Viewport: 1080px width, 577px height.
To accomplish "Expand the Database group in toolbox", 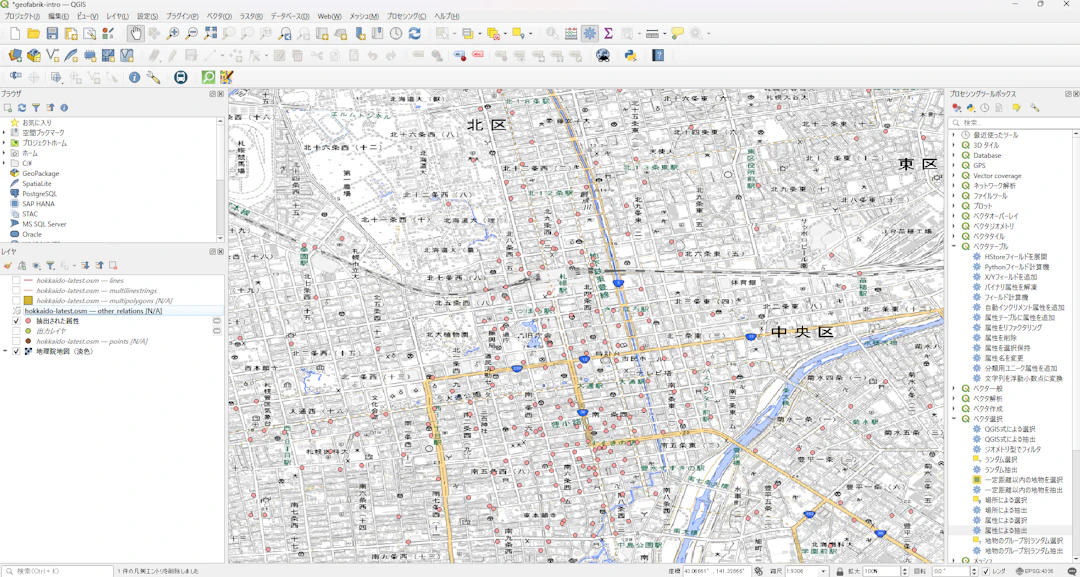I will coord(954,156).
